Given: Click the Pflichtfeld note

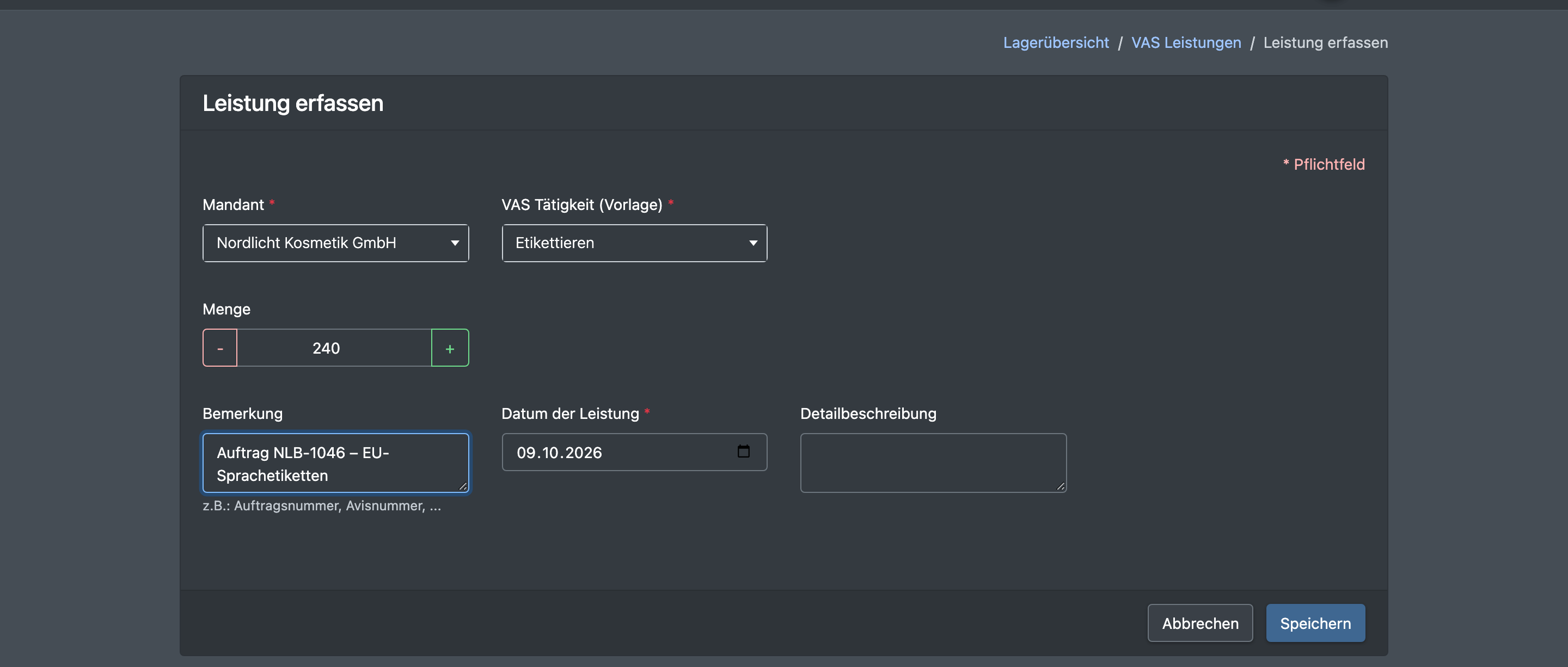Looking at the screenshot, I should [x=1324, y=164].
